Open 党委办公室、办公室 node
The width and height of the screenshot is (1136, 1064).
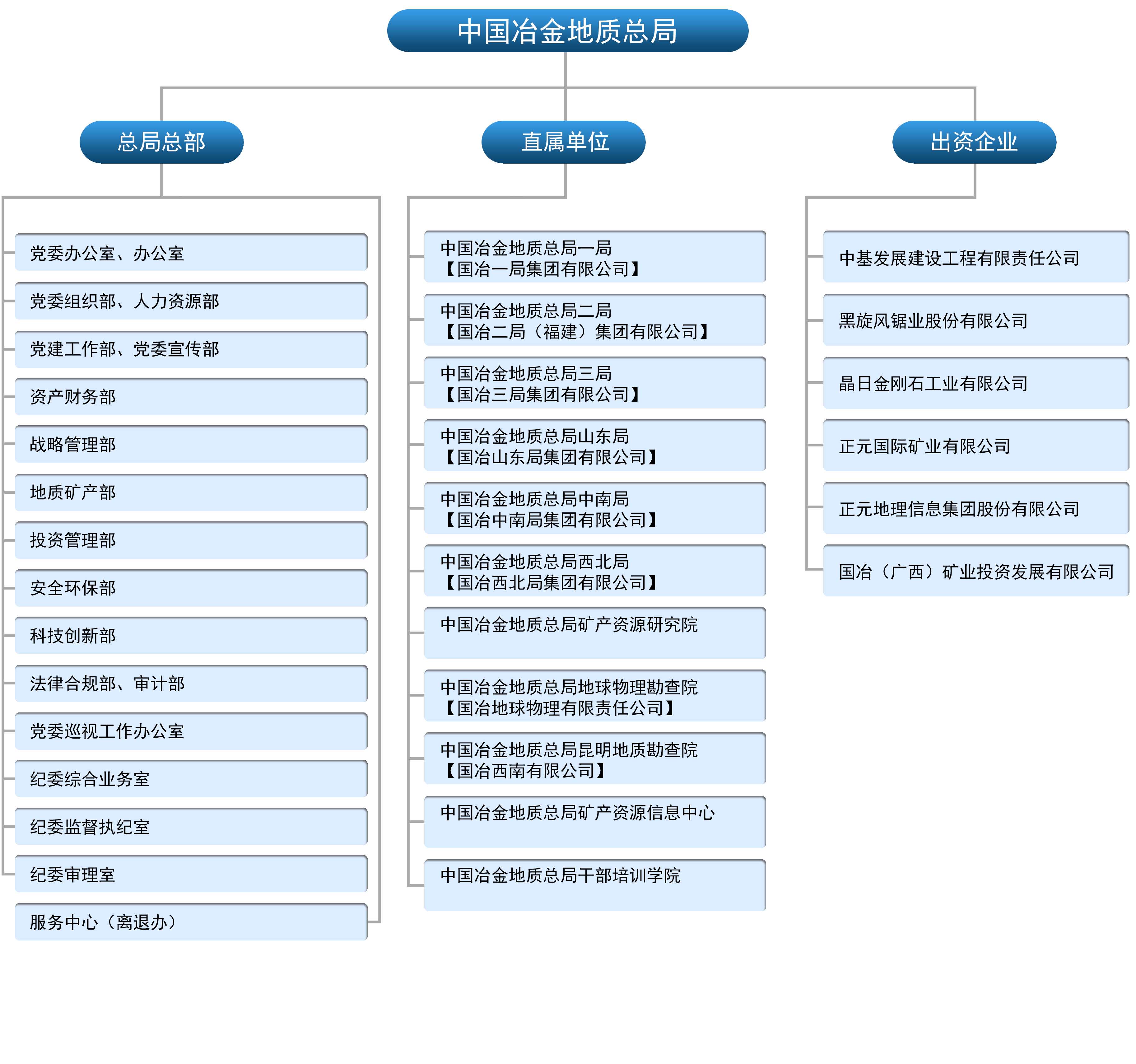tap(191, 253)
